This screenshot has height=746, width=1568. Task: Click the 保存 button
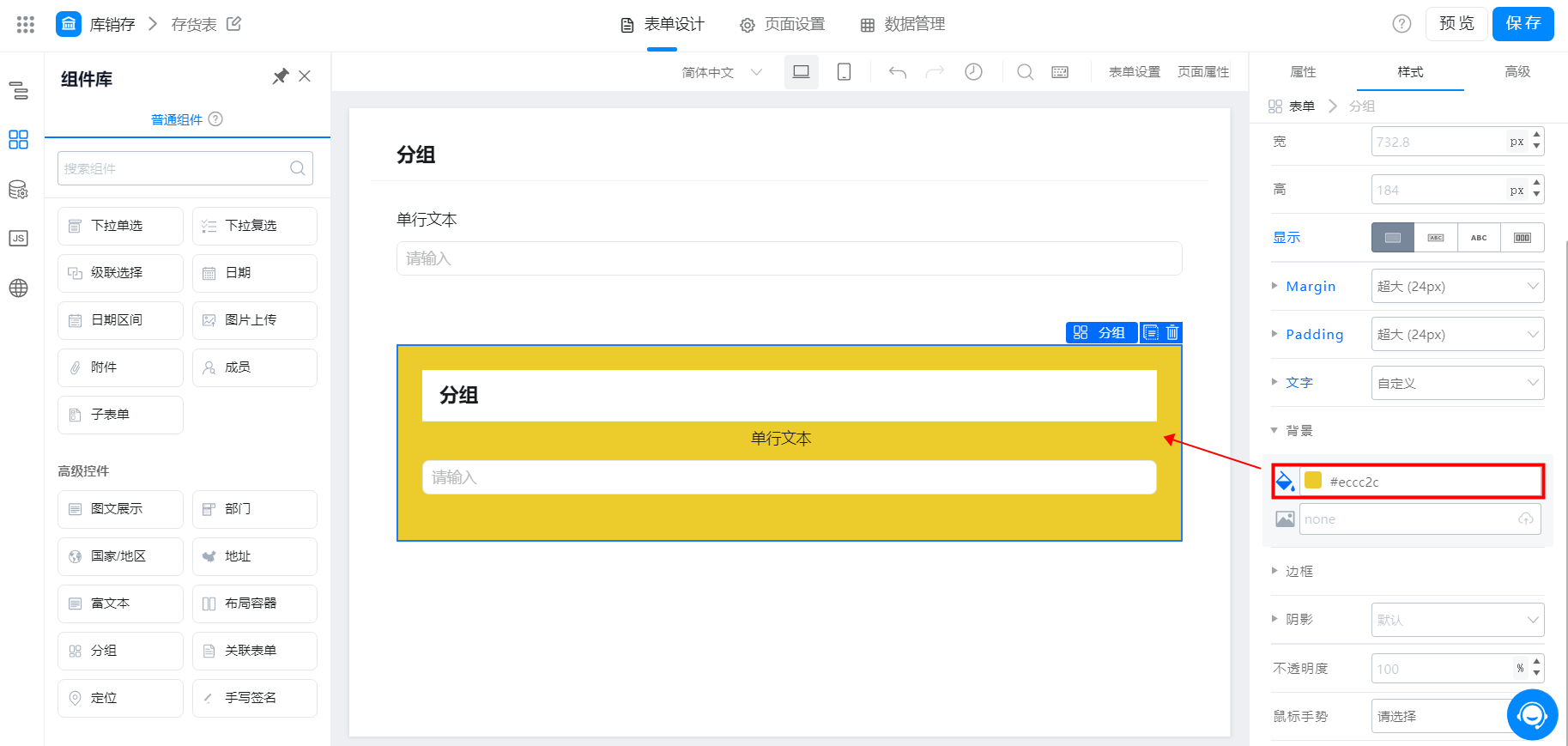click(1523, 23)
